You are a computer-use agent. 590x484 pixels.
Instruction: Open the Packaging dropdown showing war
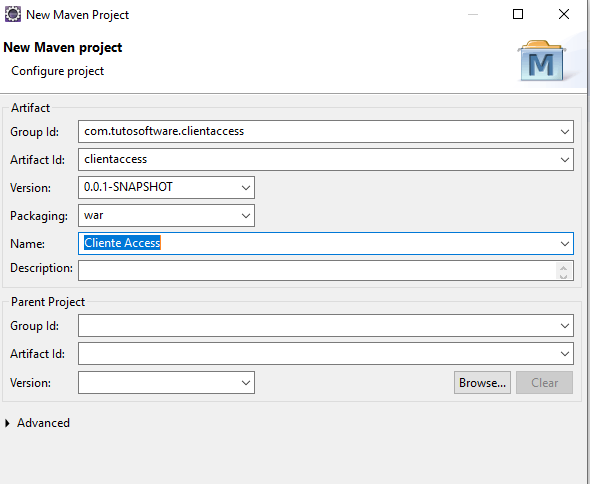(x=246, y=216)
